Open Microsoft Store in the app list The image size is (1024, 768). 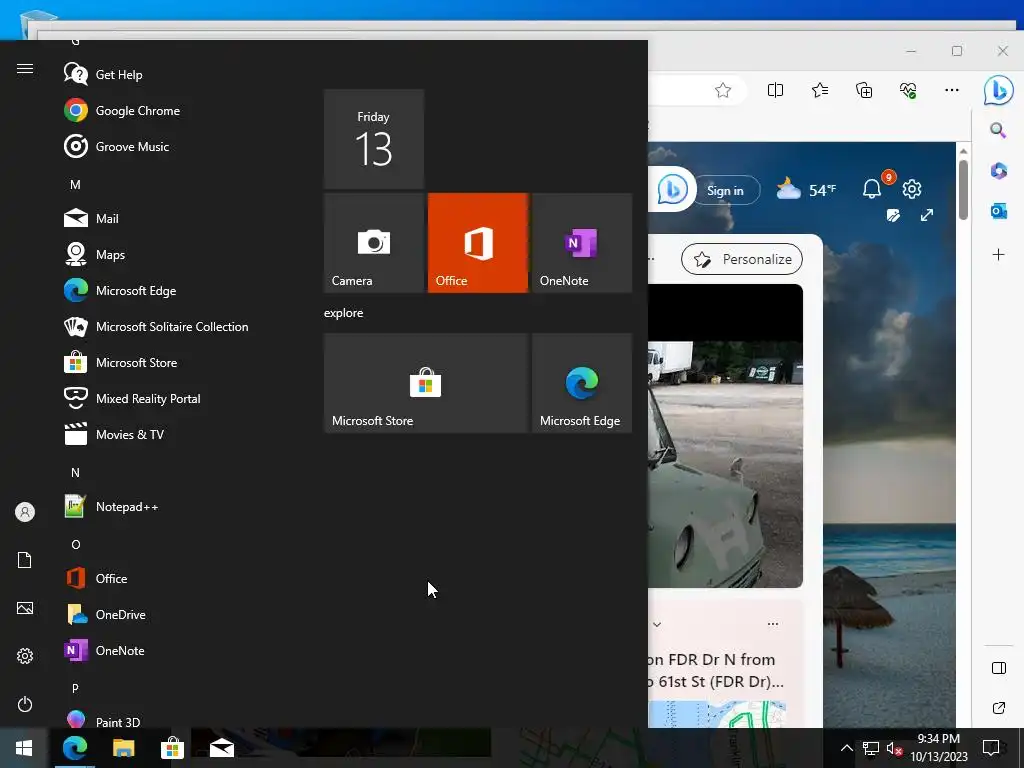coord(157,362)
